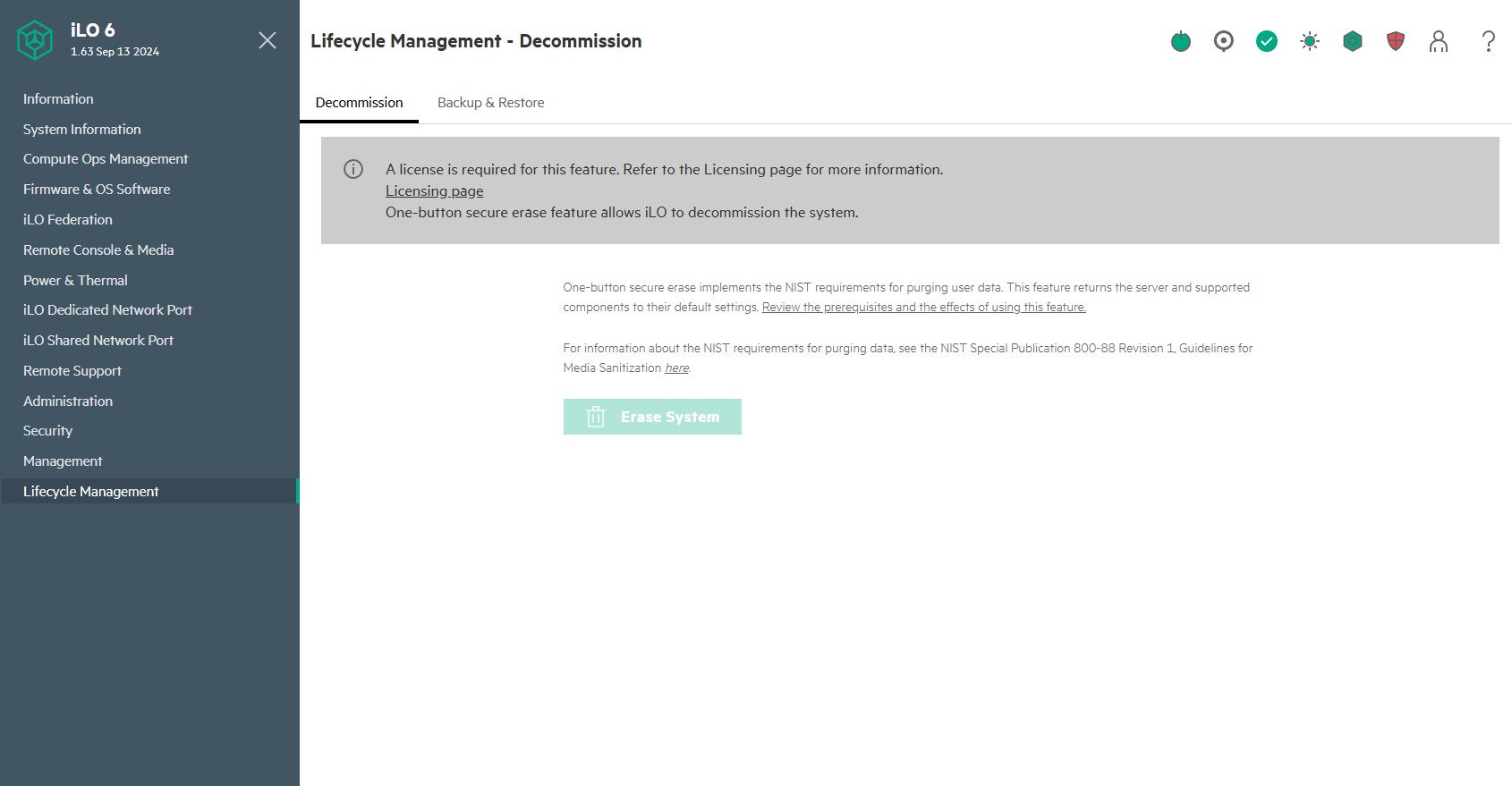Follow the Licensing page link
The image size is (1512, 786).
(x=434, y=190)
